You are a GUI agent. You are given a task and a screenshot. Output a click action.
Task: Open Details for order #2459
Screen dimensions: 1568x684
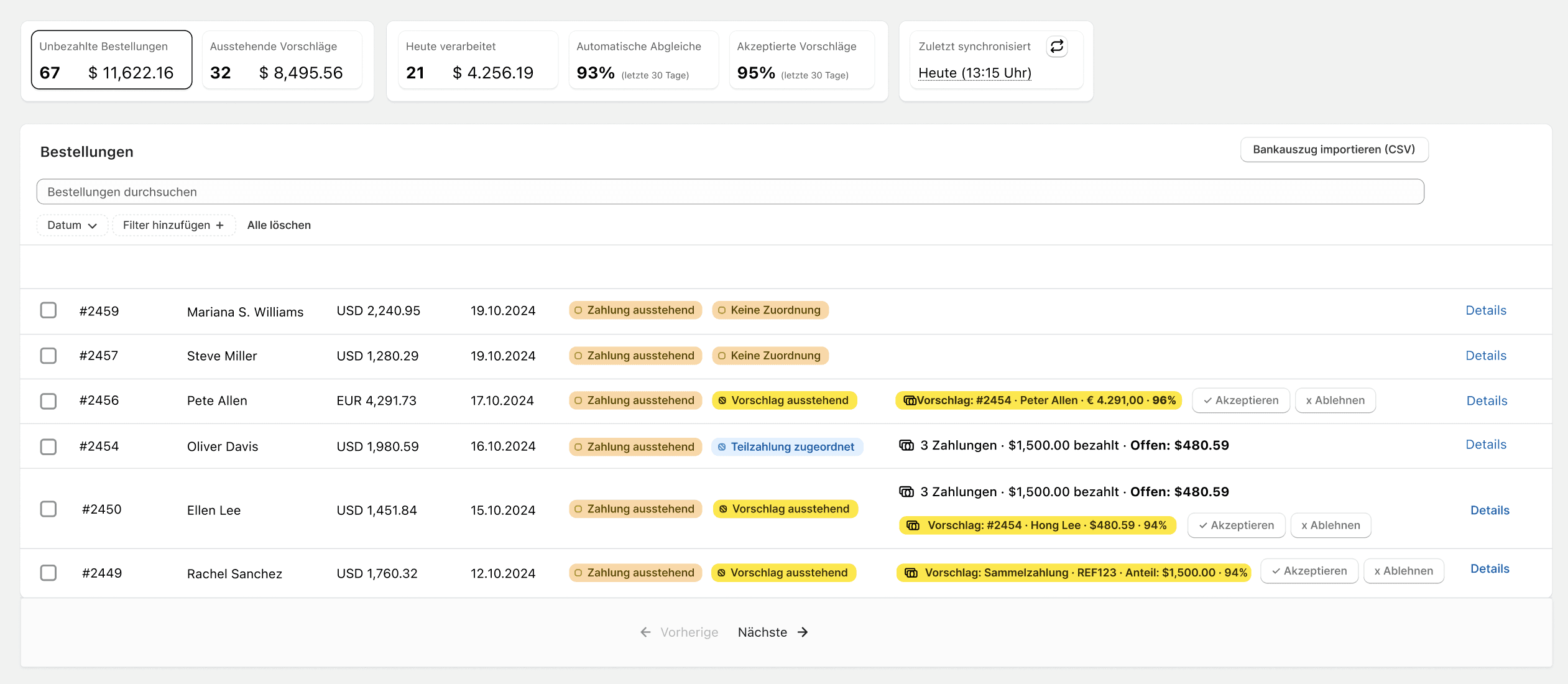[x=1486, y=310]
